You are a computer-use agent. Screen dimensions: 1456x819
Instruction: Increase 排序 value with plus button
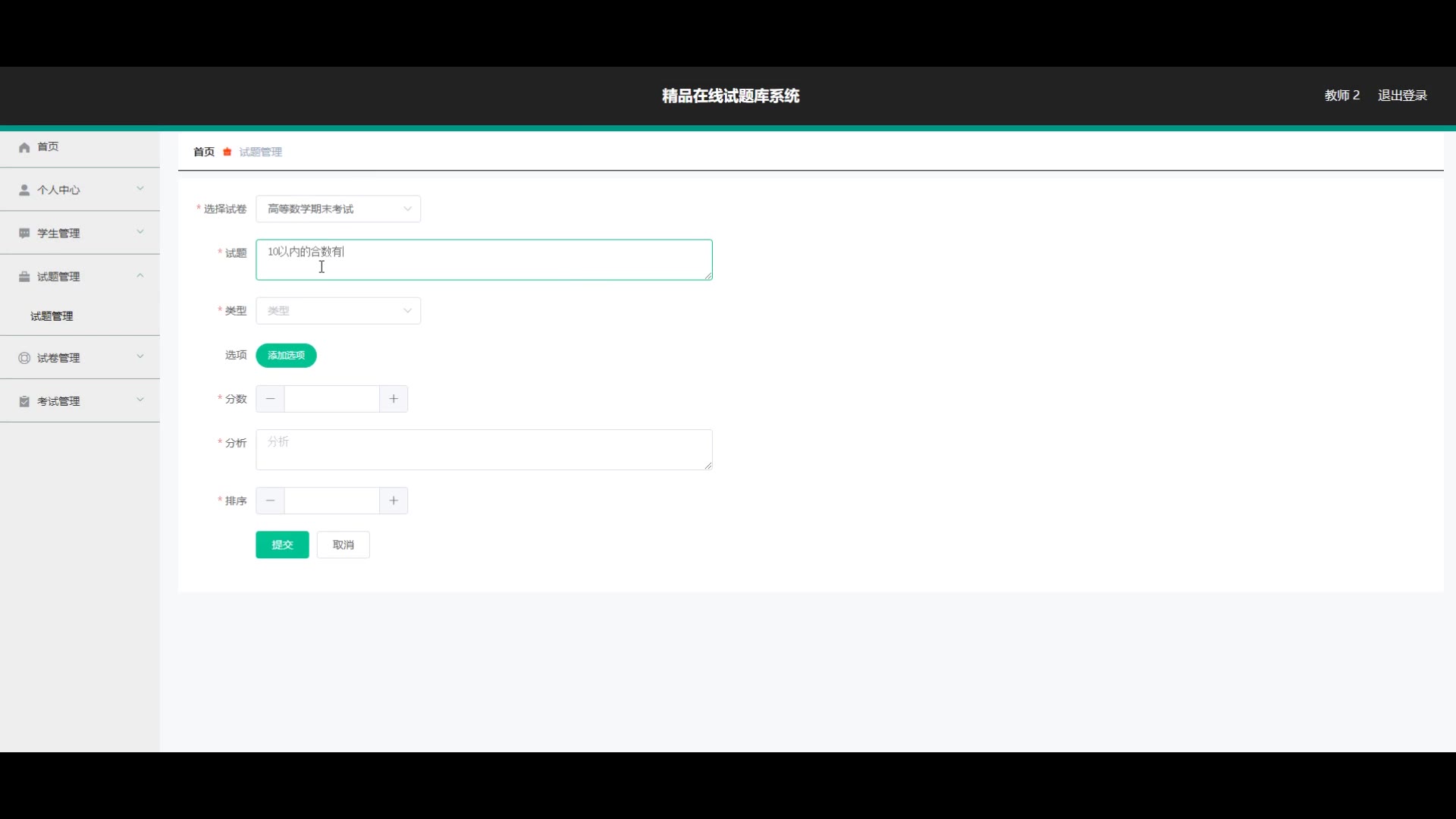[x=394, y=500]
